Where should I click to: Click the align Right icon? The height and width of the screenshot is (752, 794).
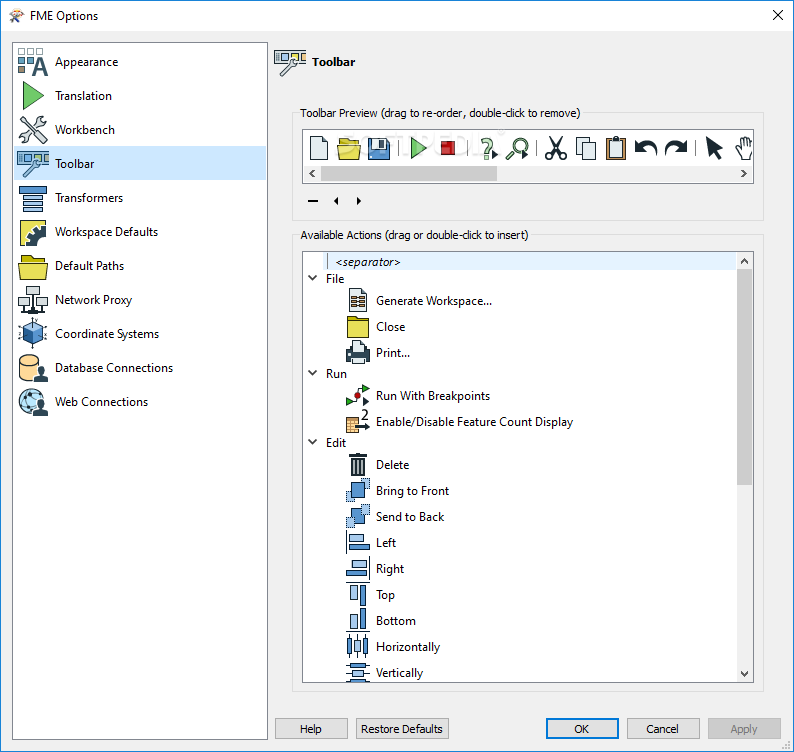358,568
